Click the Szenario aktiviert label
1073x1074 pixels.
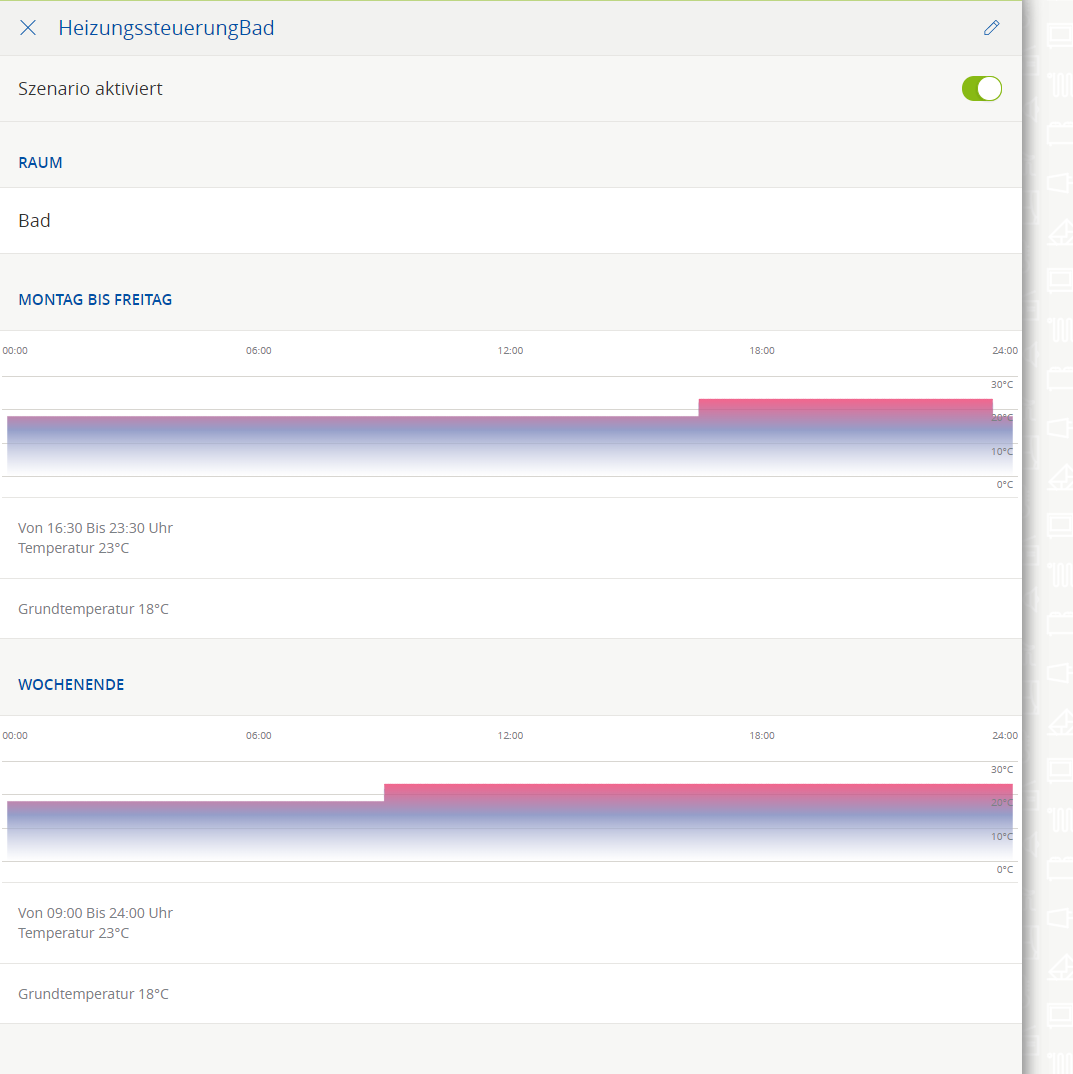90,89
